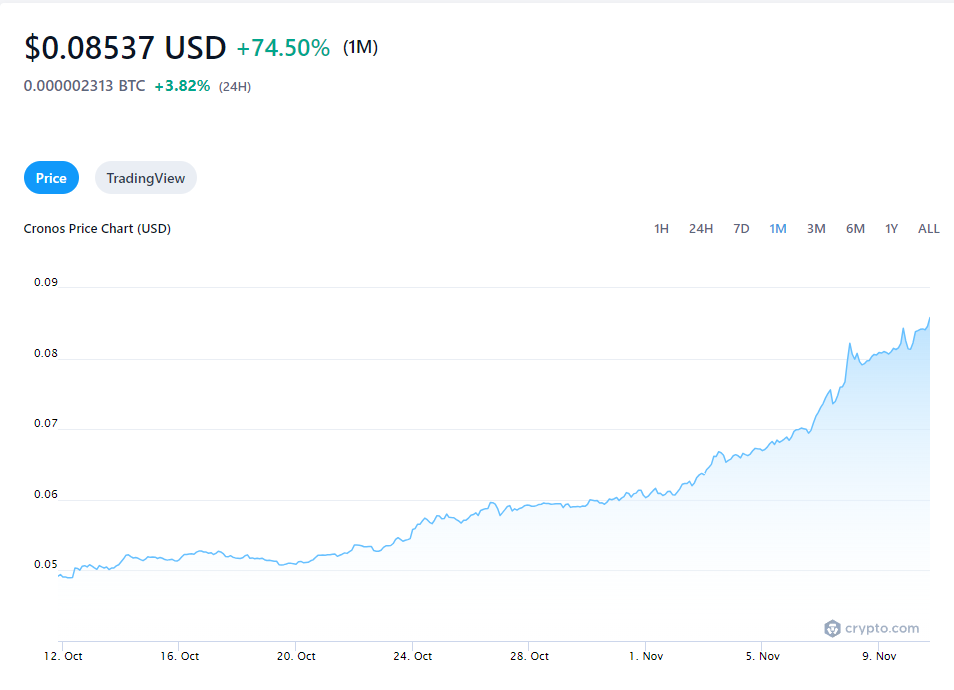Click the 12. Oct date label

(x=63, y=656)
